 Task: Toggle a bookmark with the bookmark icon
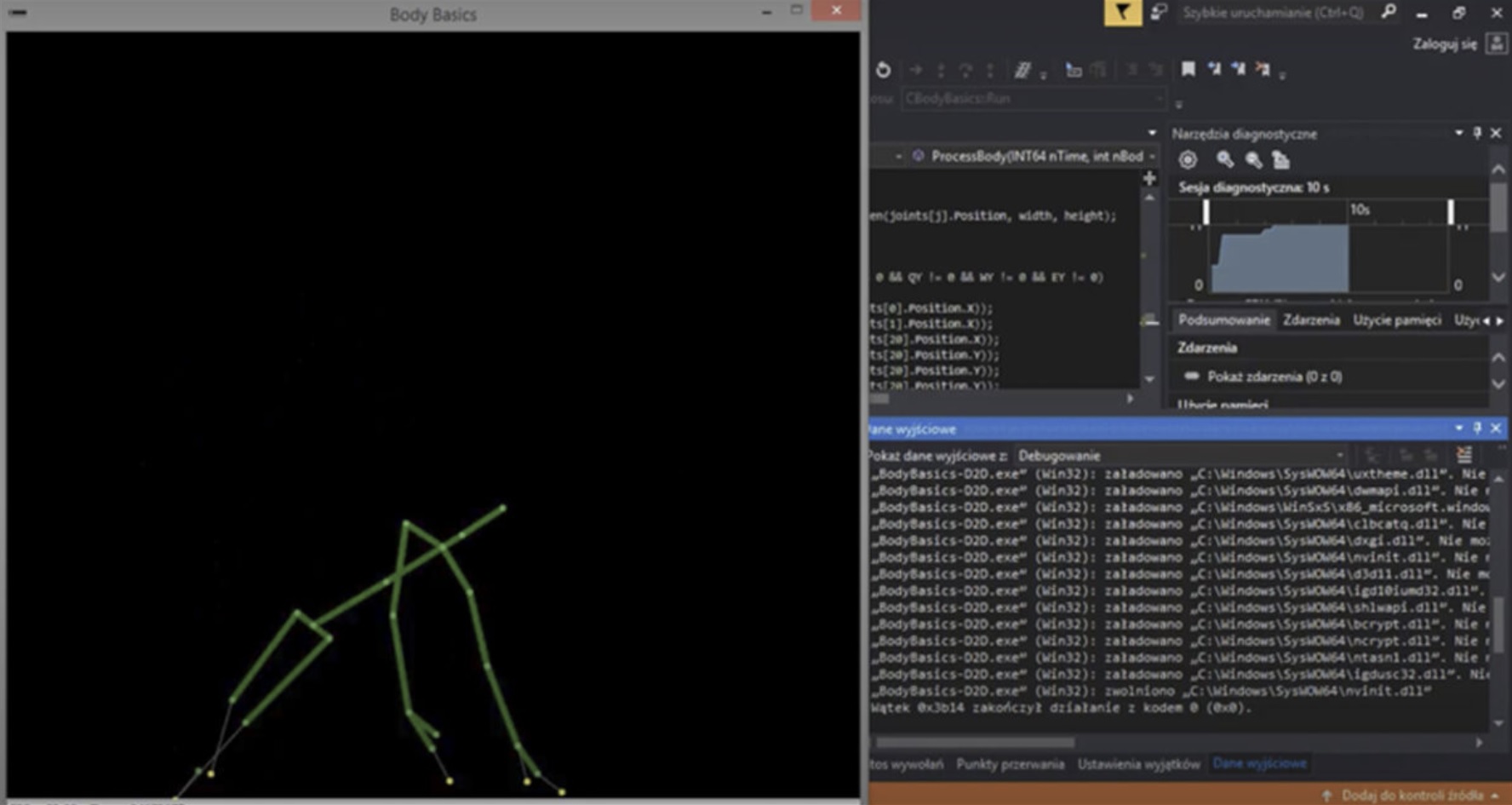click(x=1188, y=70)
